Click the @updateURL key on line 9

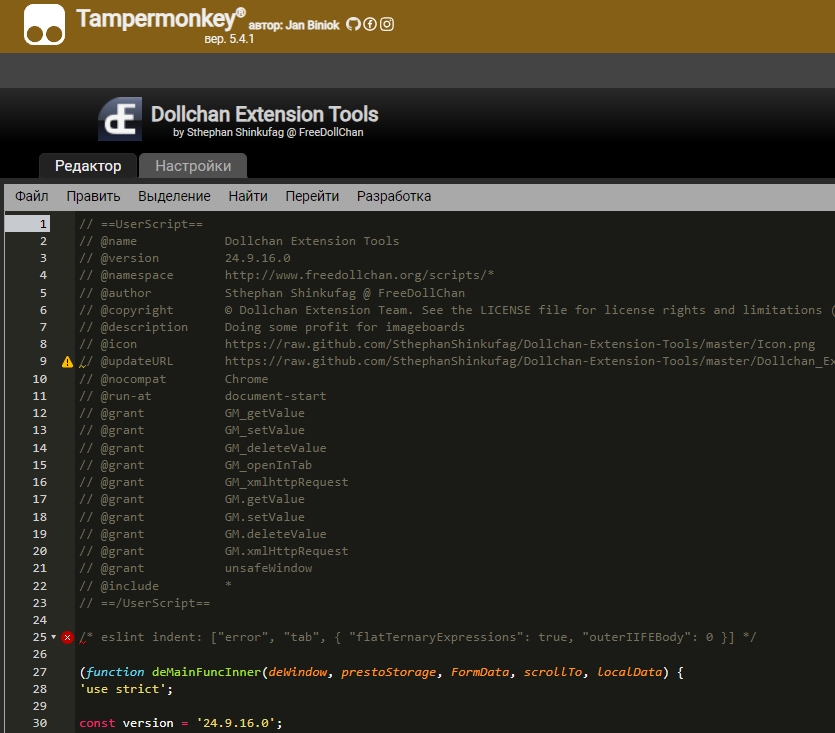137,361
